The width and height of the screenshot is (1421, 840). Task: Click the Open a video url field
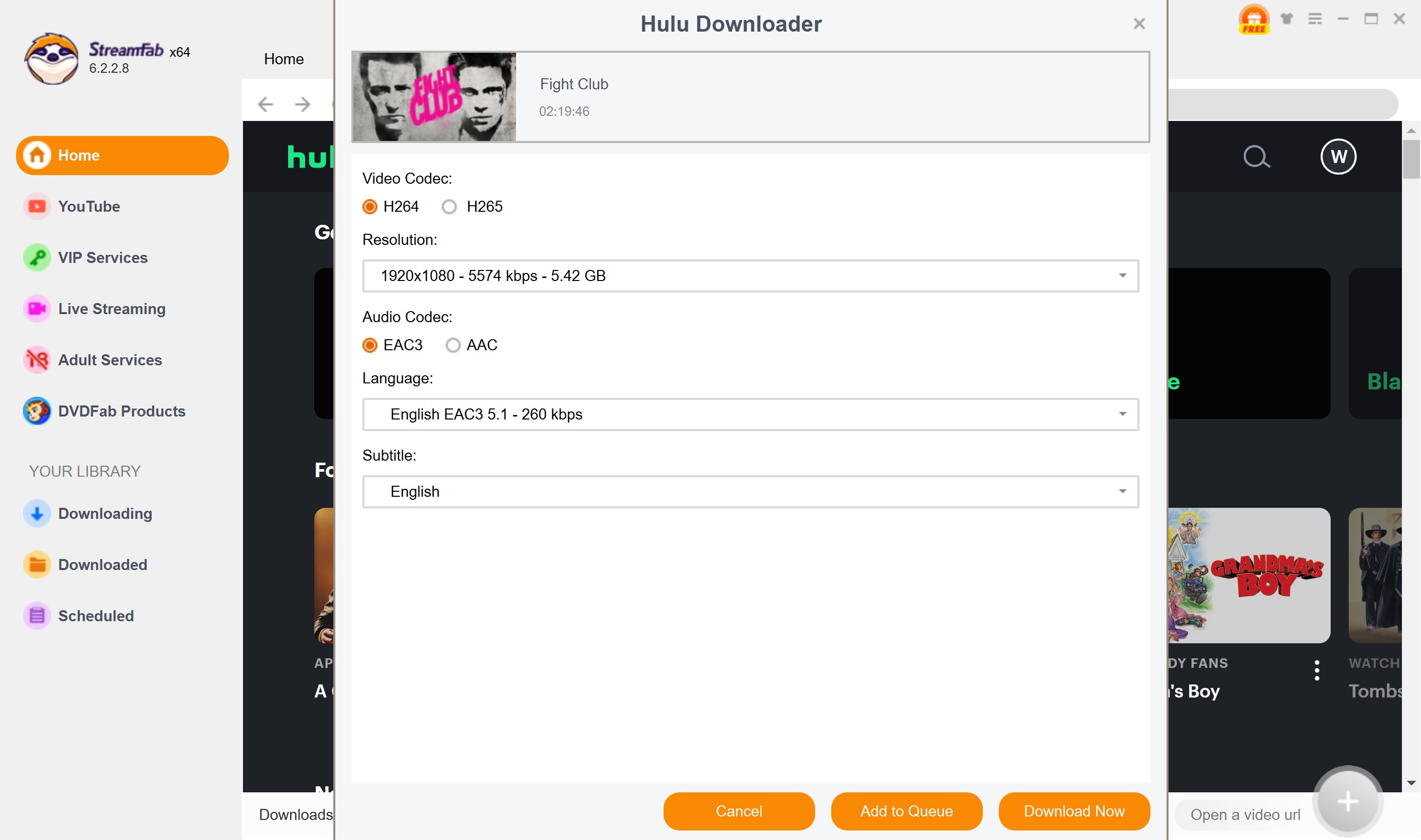(x=1245, y=814)
